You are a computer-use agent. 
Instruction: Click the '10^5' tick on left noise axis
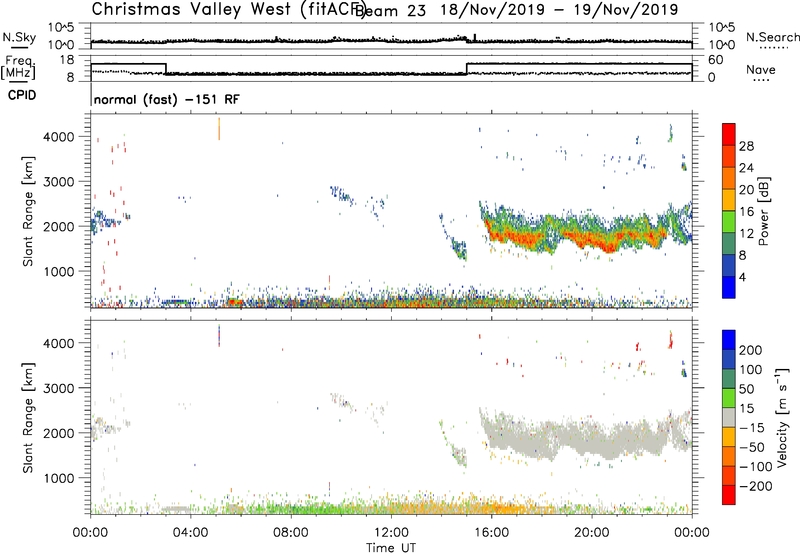[61, 28]
